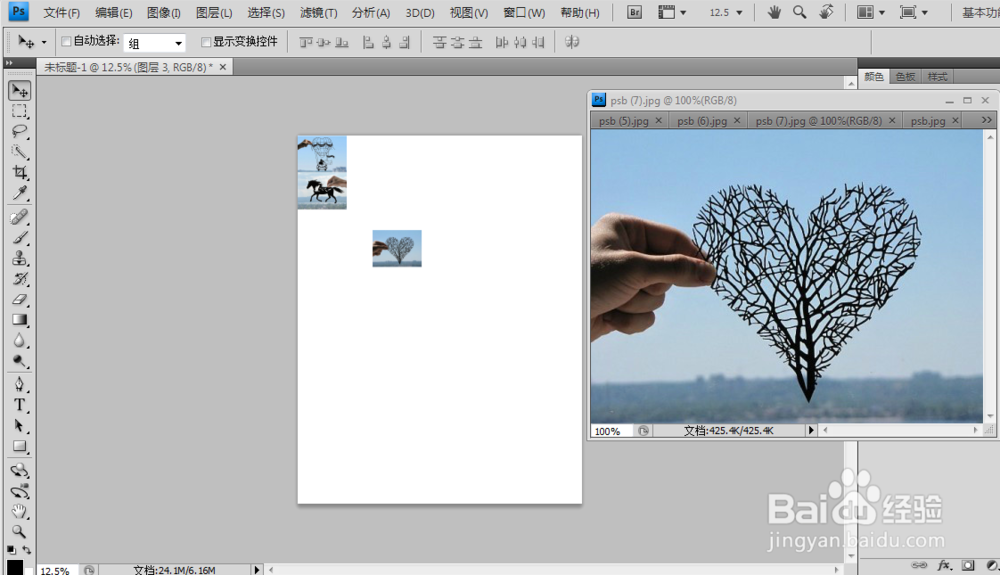Enable the 显示变换控件 checkbox
Image resolution: width=1000 pixels, height=575 pixels.
pyautogui.click(x=206, y=42)
